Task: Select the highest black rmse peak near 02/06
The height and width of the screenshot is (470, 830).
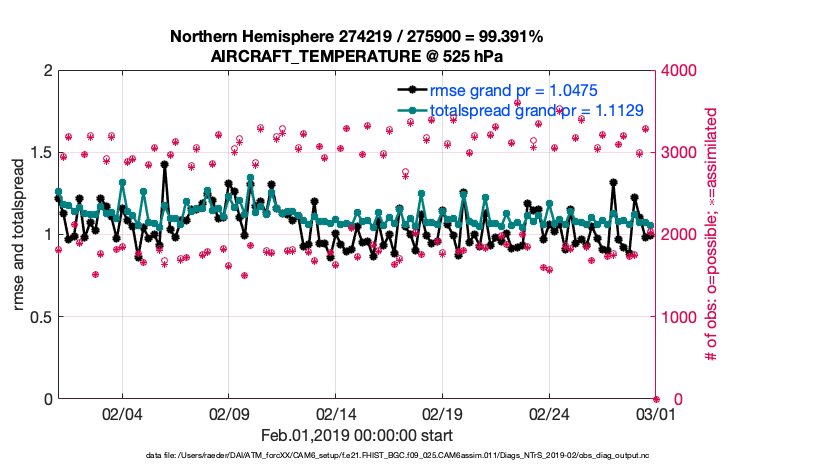Action: 164,166
